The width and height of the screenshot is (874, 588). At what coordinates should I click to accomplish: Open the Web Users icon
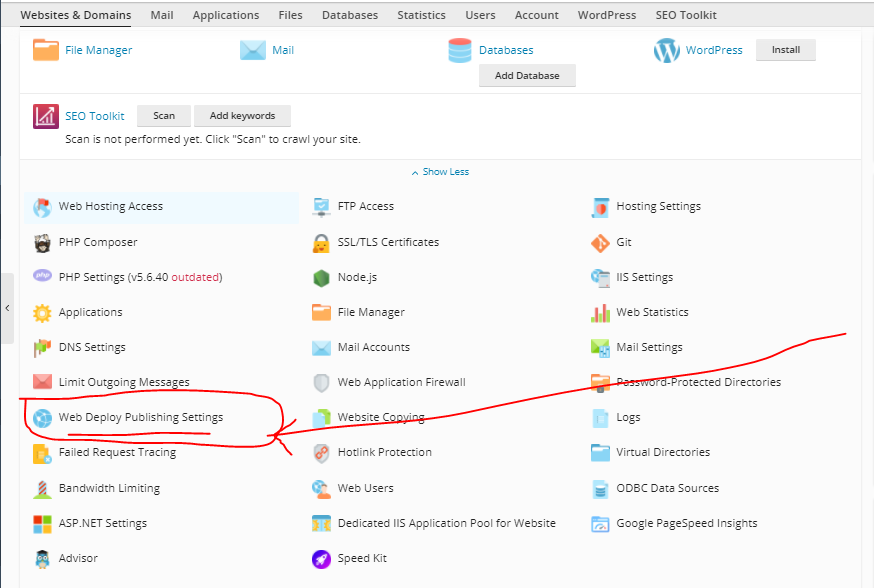point(321,489)
